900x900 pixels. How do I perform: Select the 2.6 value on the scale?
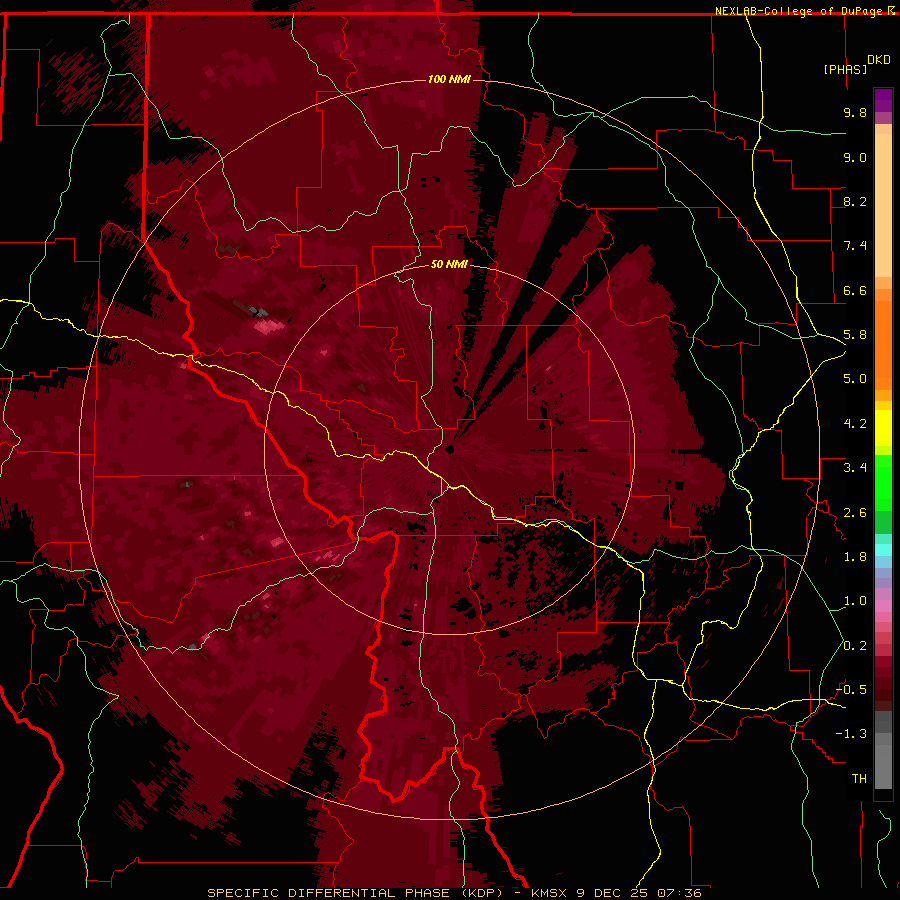(855, 513)
